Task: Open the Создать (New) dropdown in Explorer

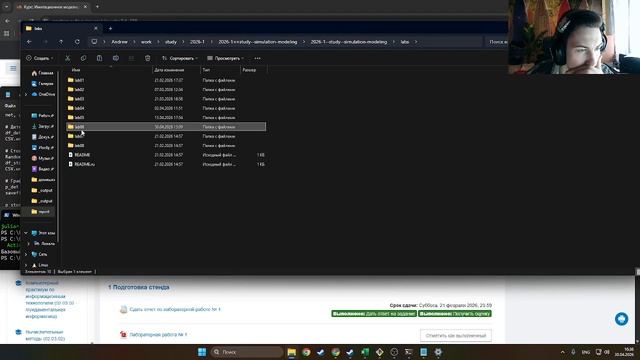Action: pyautogui.click(x=40, y=58)
